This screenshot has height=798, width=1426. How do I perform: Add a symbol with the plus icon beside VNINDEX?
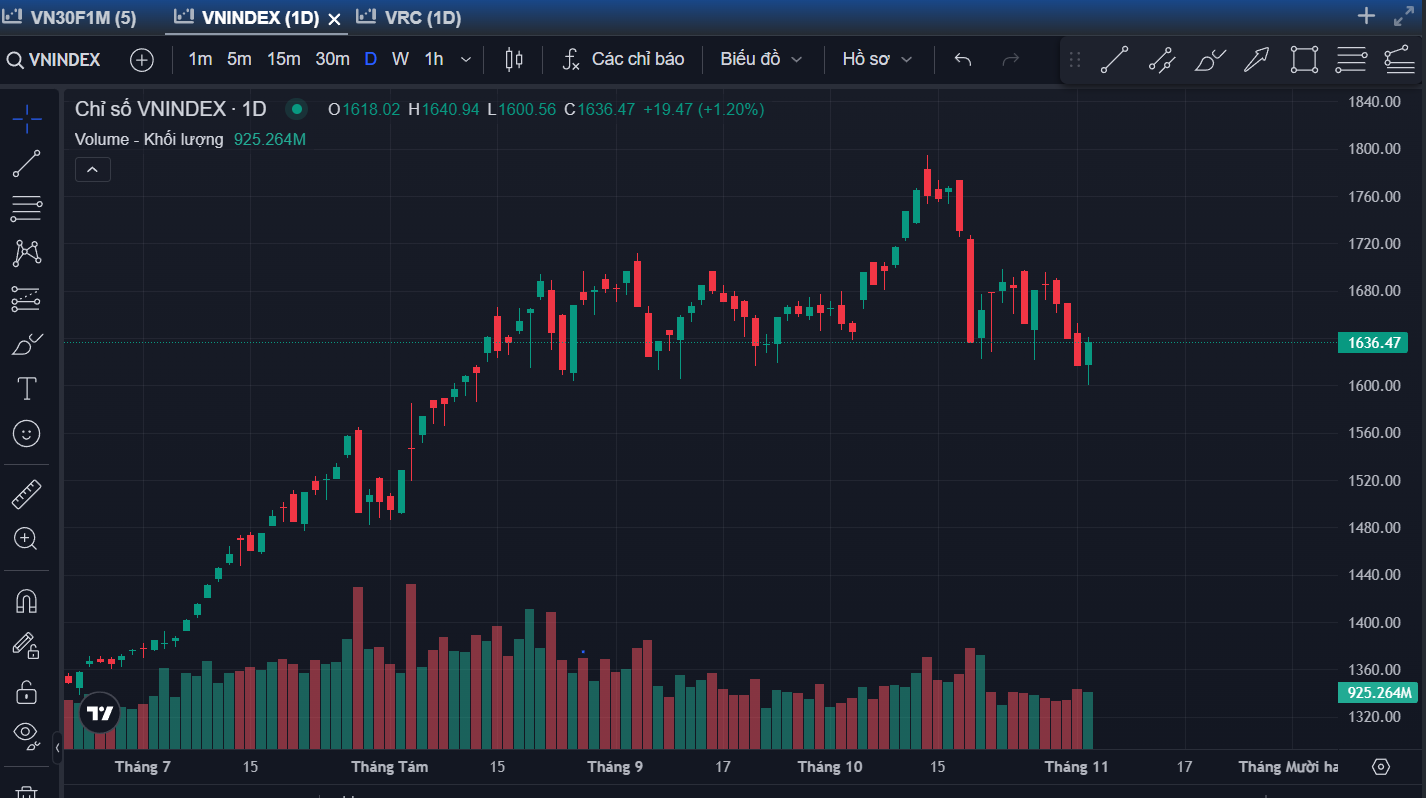coord(142,60)
